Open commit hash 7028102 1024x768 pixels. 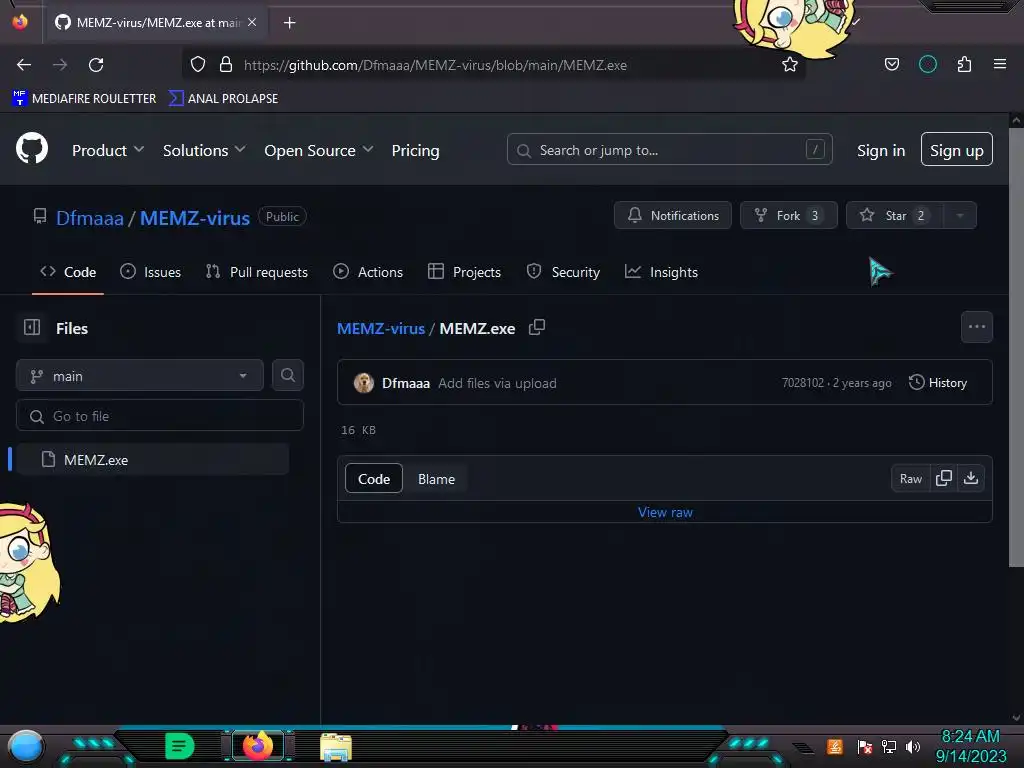(x=803, y=383)
